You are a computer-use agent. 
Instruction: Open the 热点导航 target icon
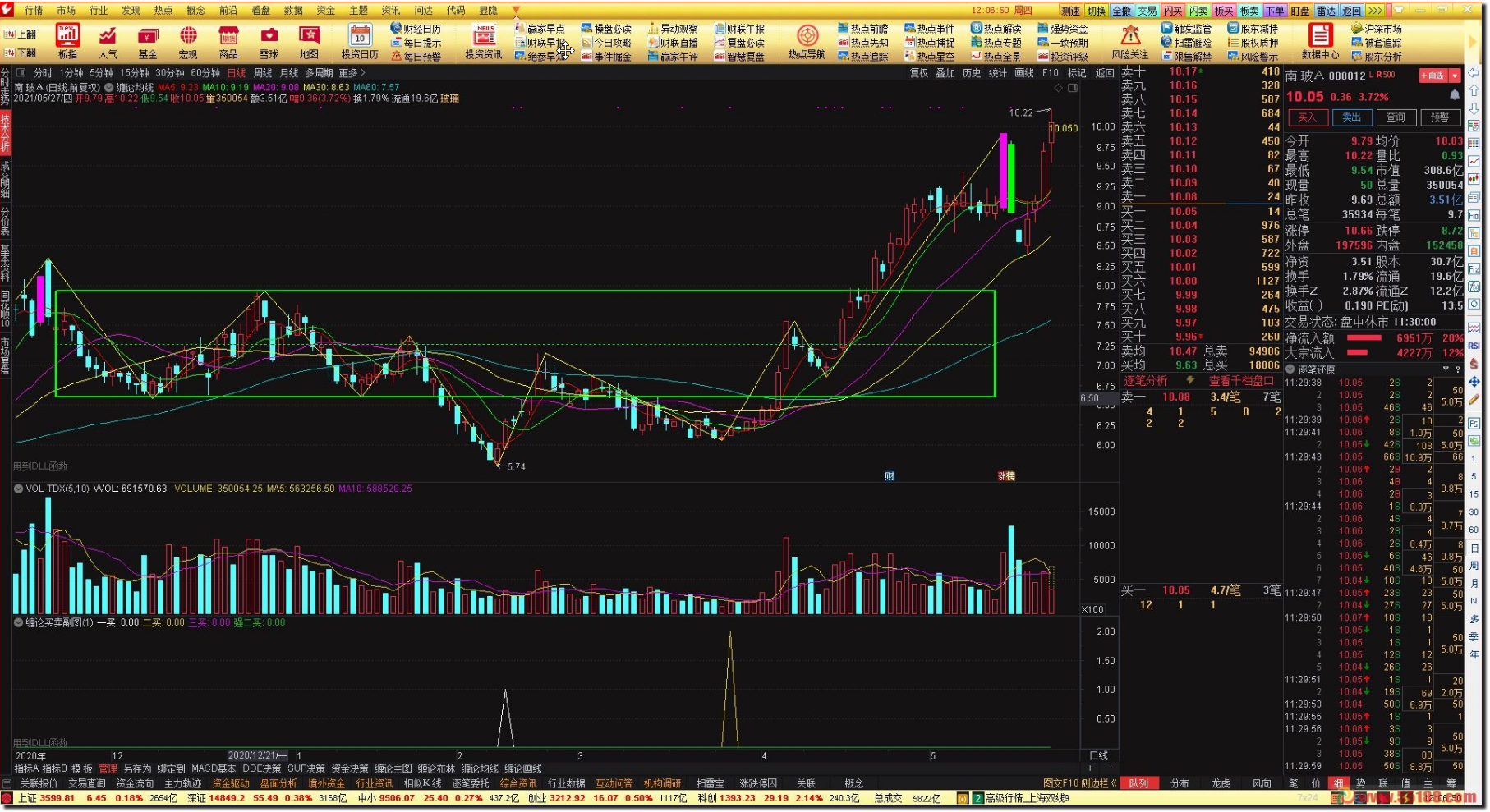(807, 41)
